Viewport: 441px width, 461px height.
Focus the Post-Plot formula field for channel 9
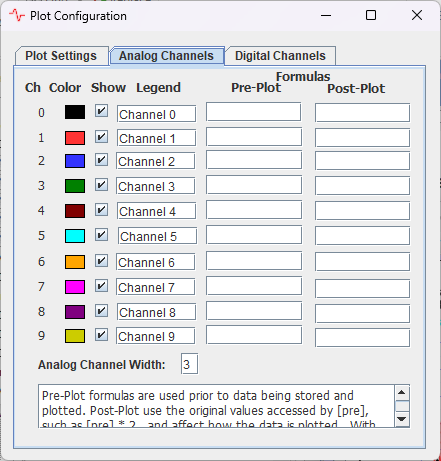click(362, 338)
